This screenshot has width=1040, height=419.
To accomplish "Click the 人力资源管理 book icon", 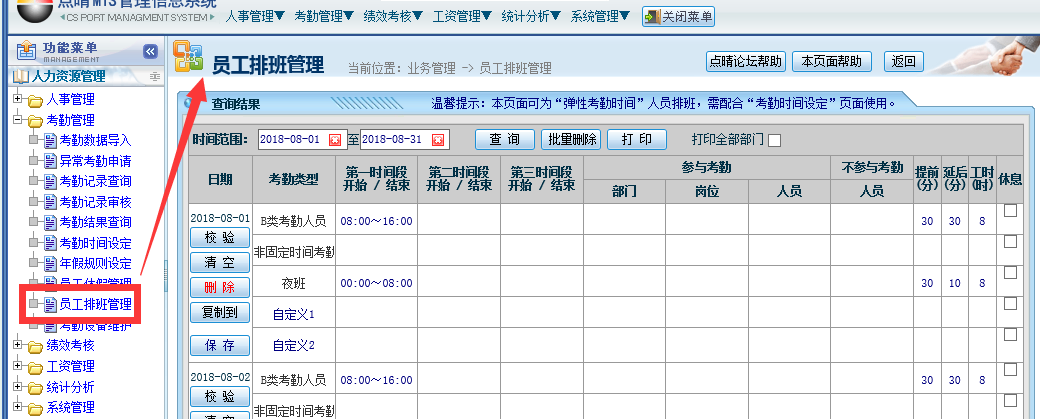I will [20, 77].
